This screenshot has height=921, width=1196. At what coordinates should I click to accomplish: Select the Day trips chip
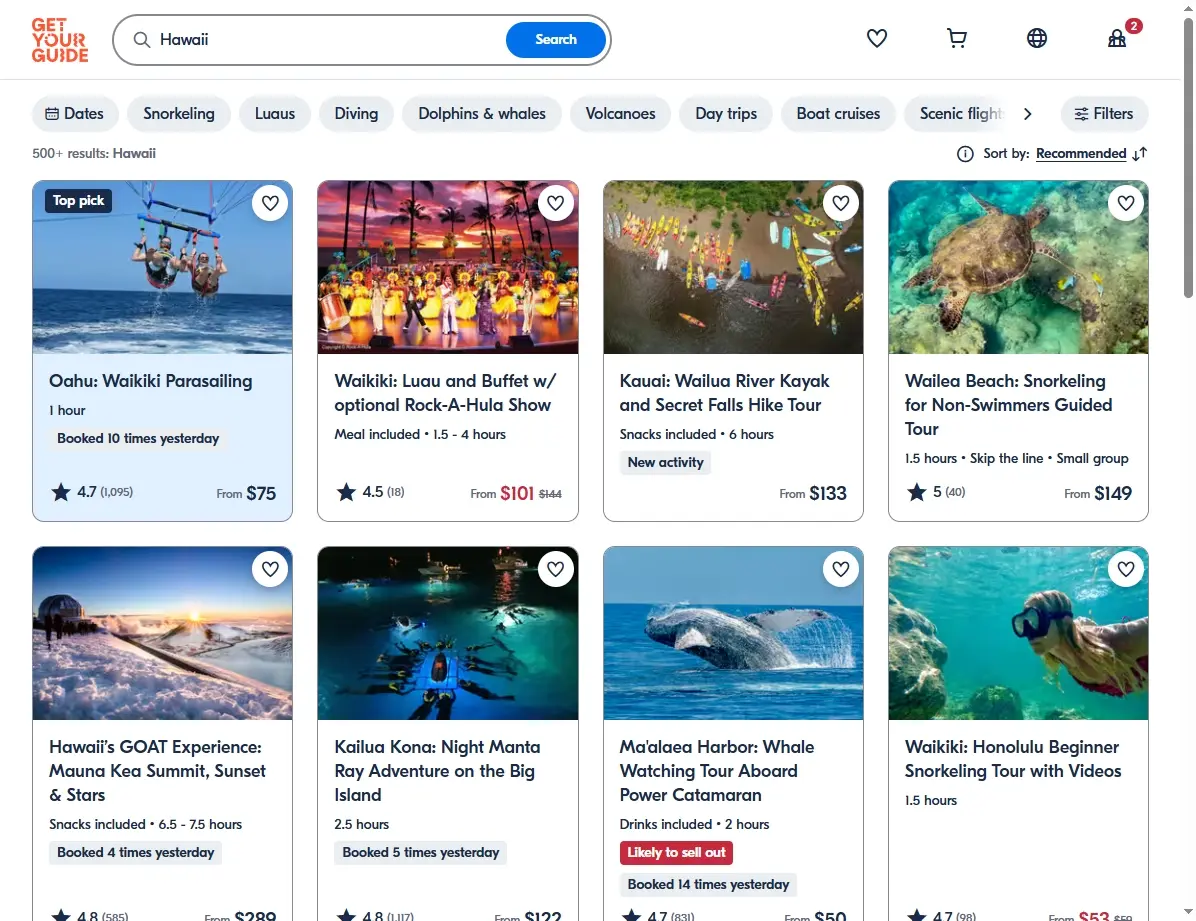coord(726,114)
